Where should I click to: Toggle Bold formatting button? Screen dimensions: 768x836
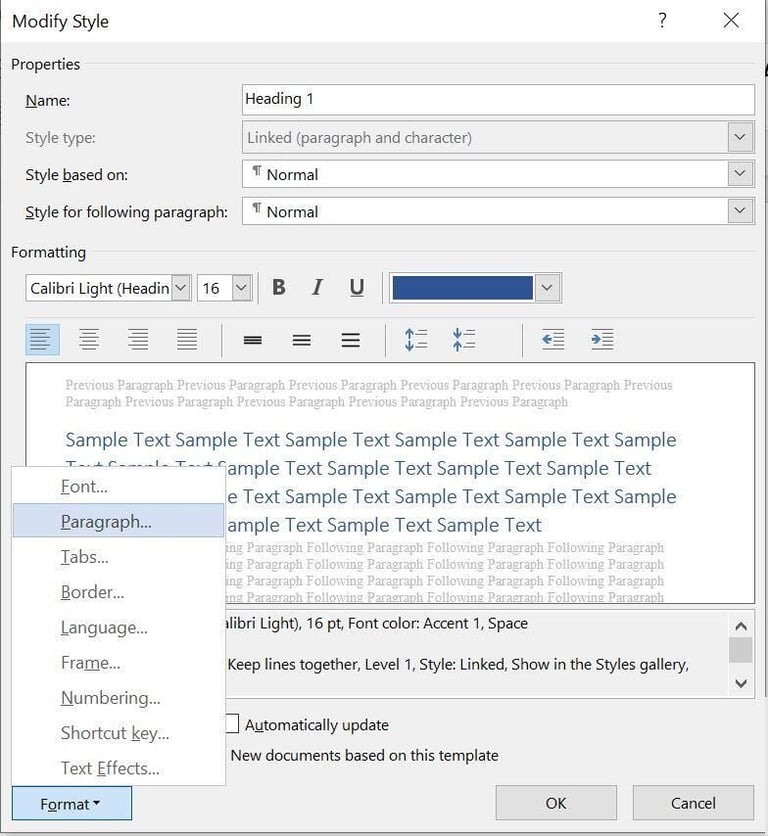(x=279, y=288)
